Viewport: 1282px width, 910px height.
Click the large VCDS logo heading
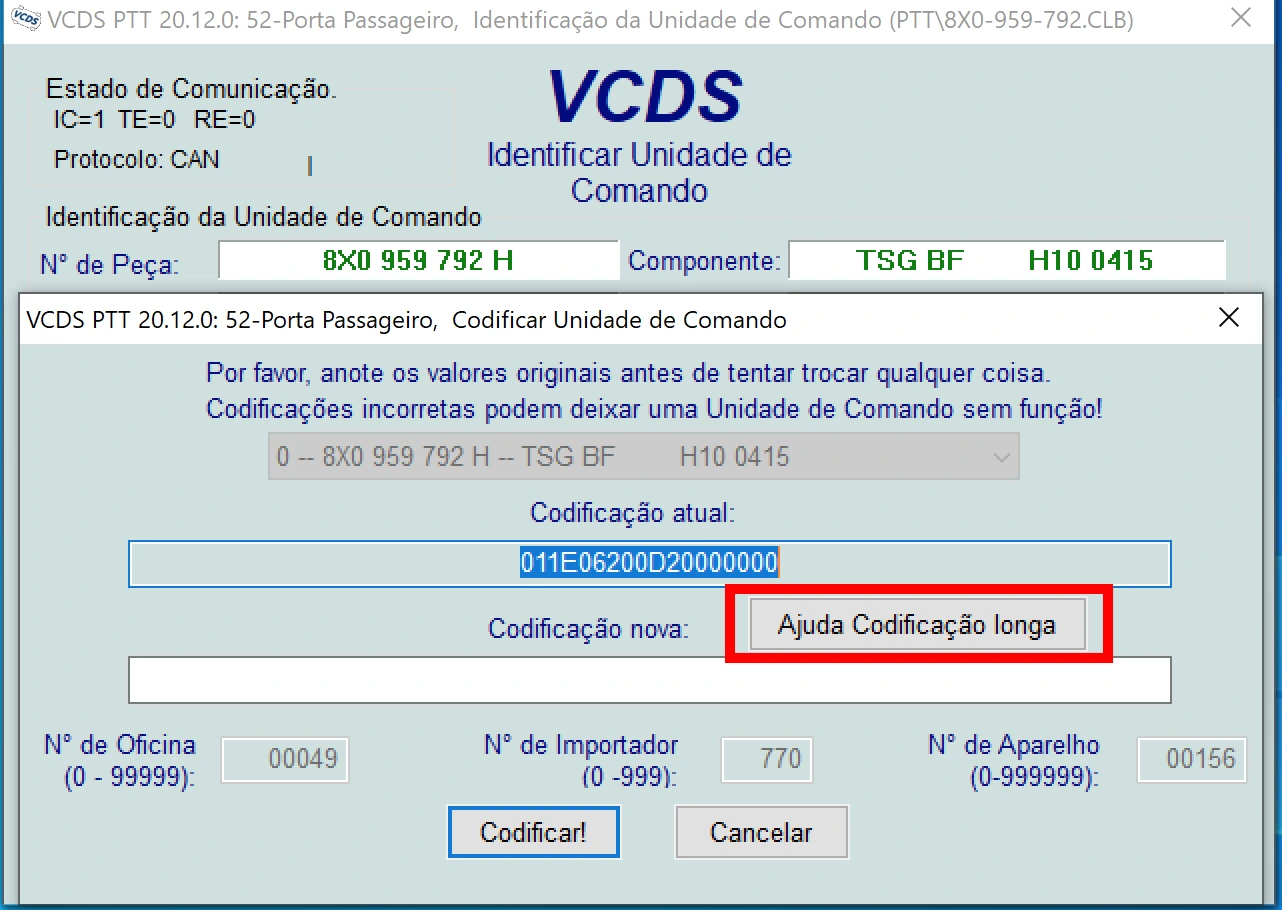[x=645, y=98]
